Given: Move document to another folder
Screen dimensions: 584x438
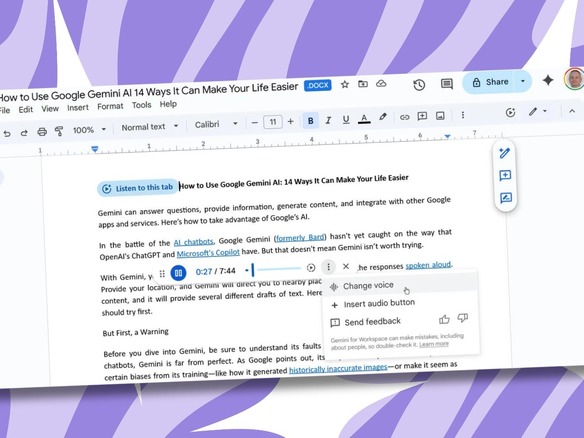Looking at the screenshot, I should click(363, 84).
